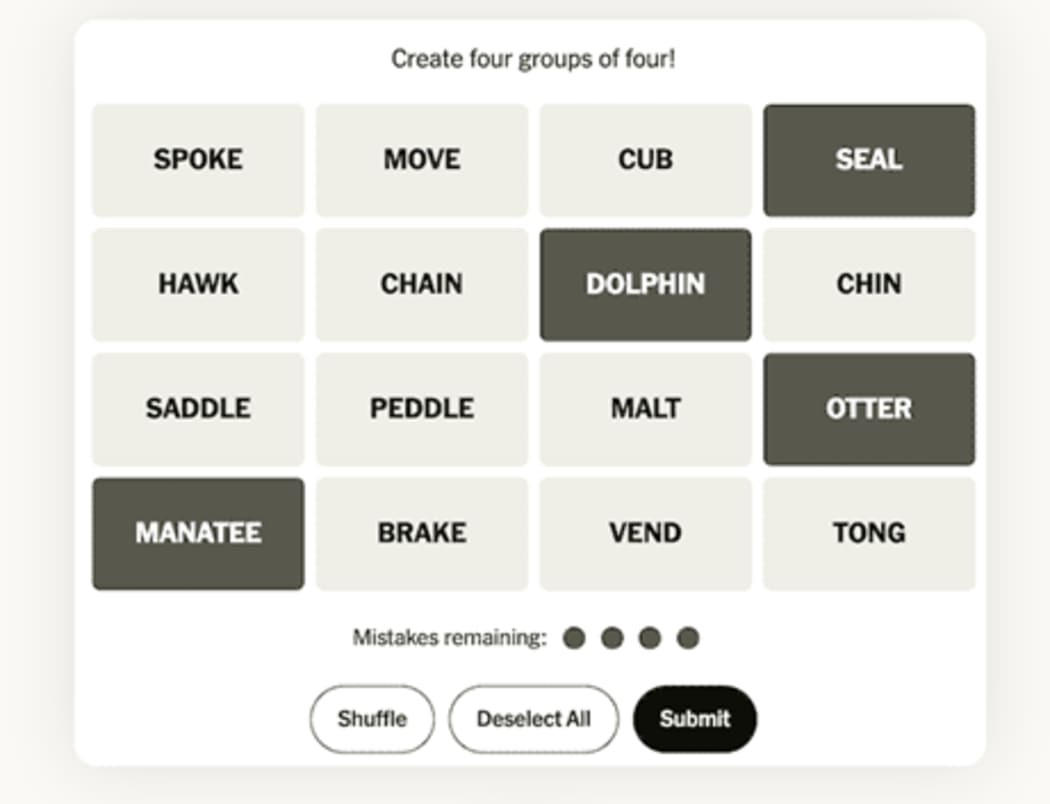Image resolution: width=1050 pixels, height=804 pixels.
Task: Select the SADDLE word tile
Action: [x=197, y=408]
